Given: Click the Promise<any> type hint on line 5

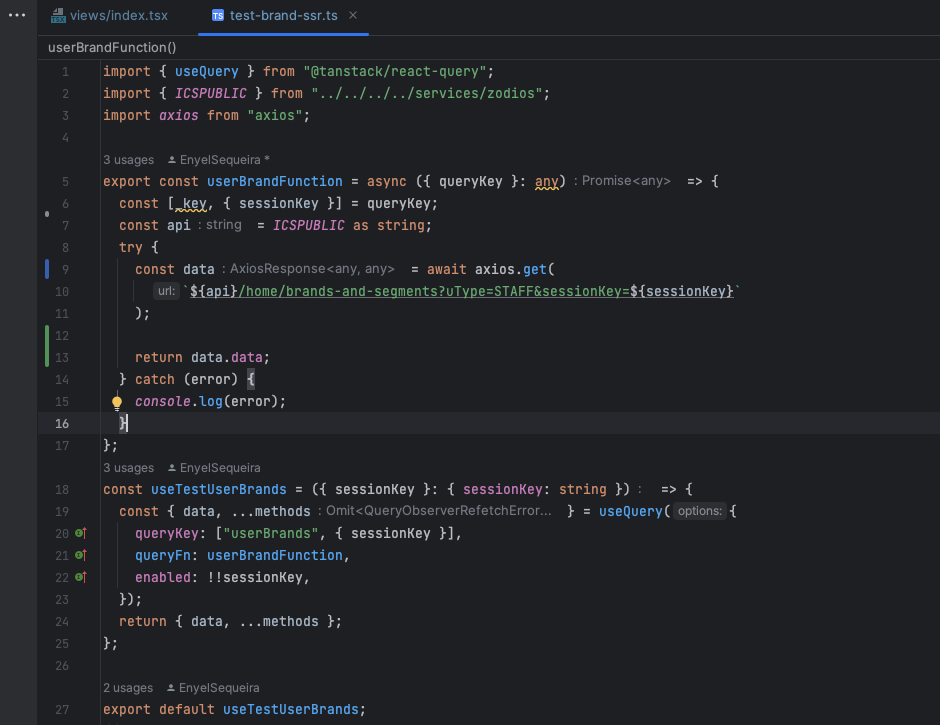Looking at the screenshot, I should 622,181.
